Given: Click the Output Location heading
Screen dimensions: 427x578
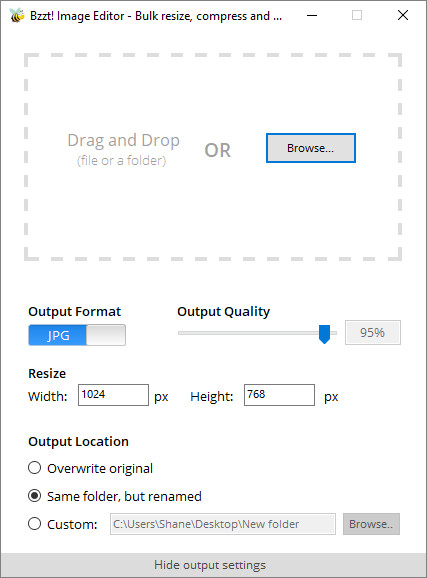Looking at the screenshot, I should (79, 441).
